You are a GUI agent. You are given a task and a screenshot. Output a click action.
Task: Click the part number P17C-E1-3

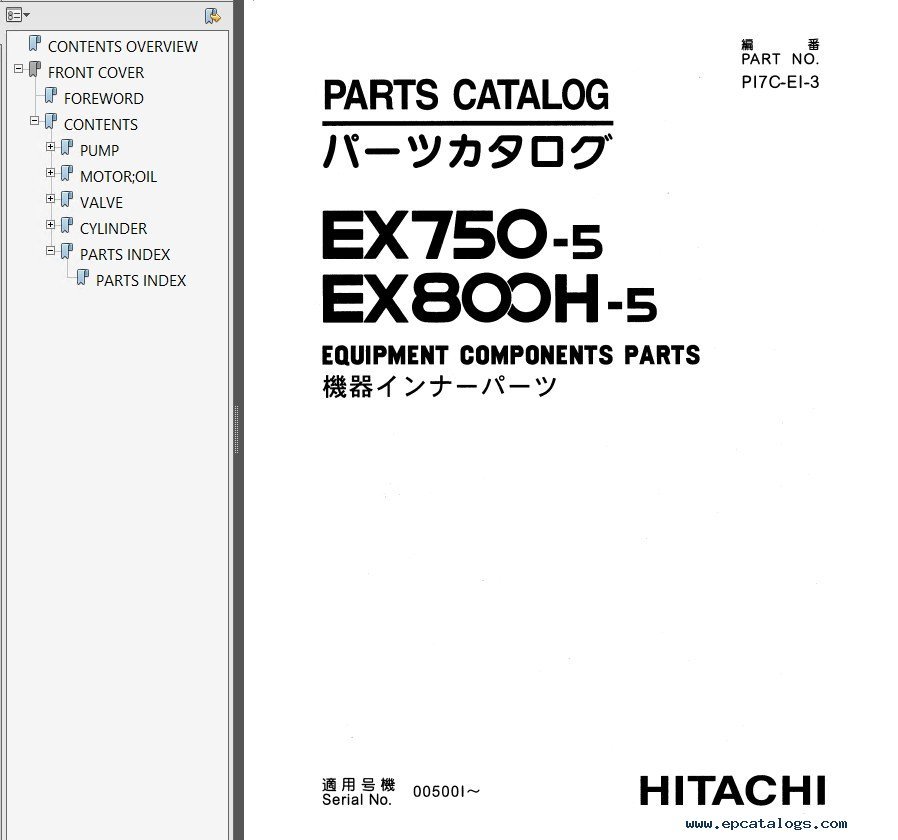[780, 82]
